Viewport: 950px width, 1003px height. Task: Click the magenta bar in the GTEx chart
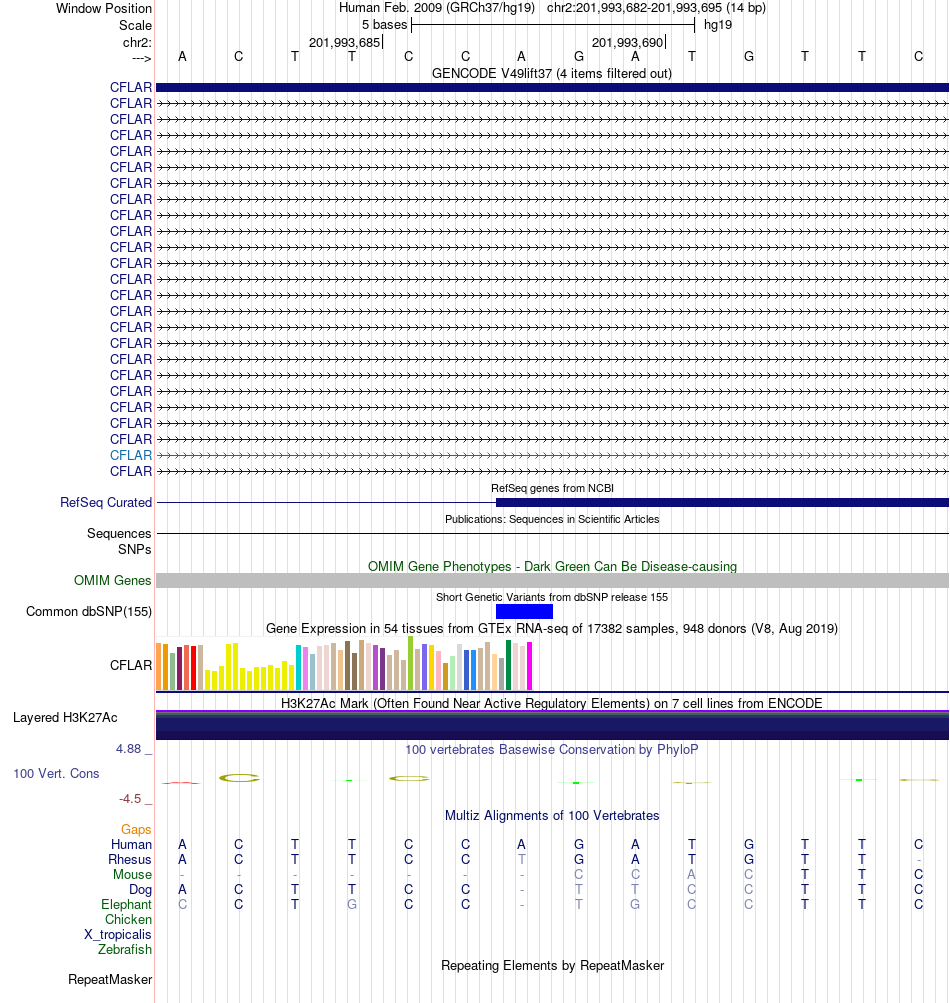click(x=529, y=667)
